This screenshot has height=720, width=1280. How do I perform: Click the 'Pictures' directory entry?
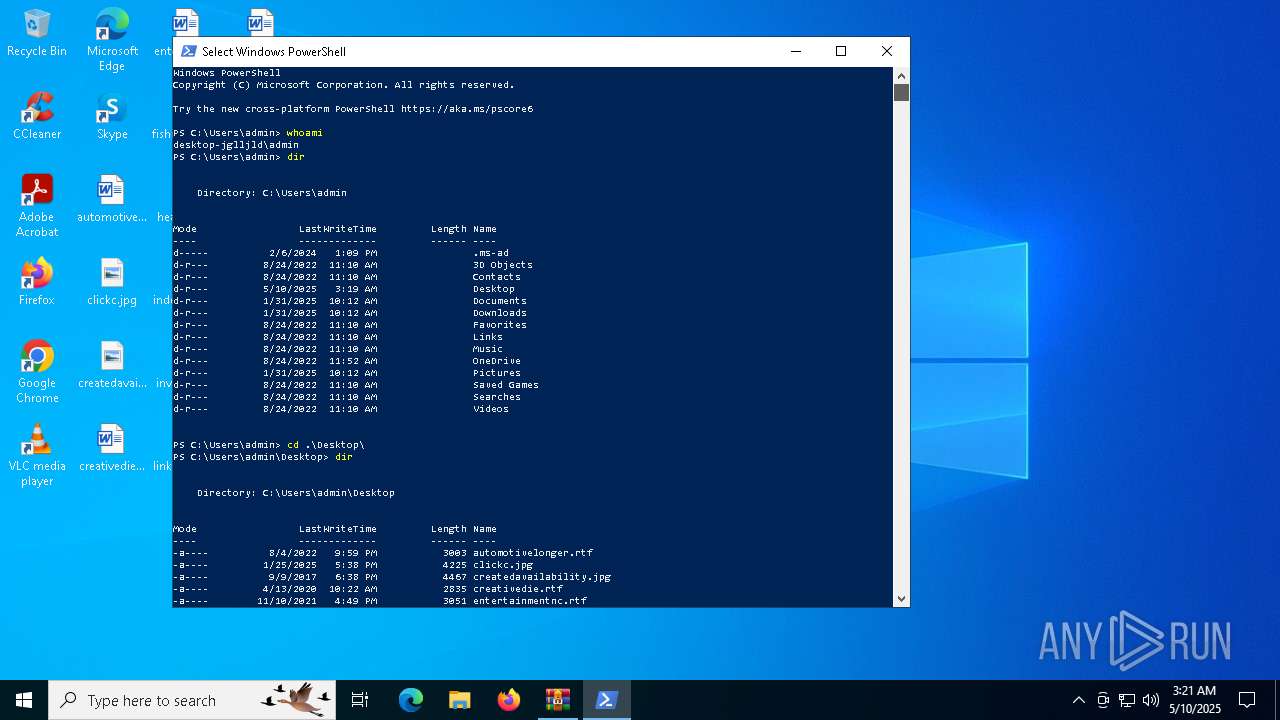pyautogui.click(x=497, y=373)
